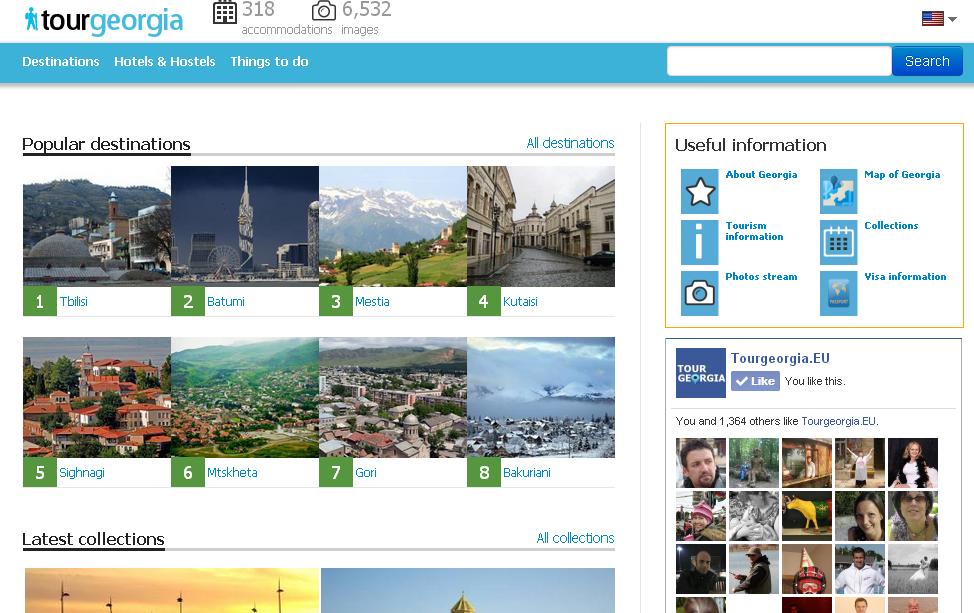The width and height of the screenshot is (974, 613).
Task: Click the Gori destination name
Action: point(366,473)
